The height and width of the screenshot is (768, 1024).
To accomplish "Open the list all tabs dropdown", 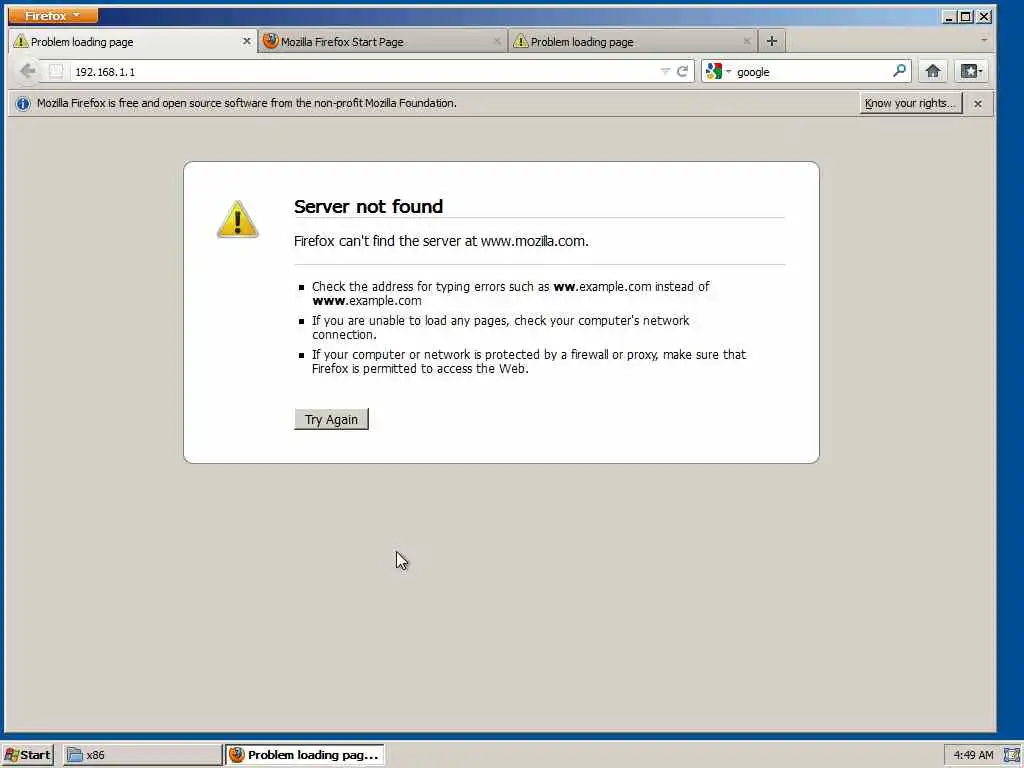I will 984,40.
